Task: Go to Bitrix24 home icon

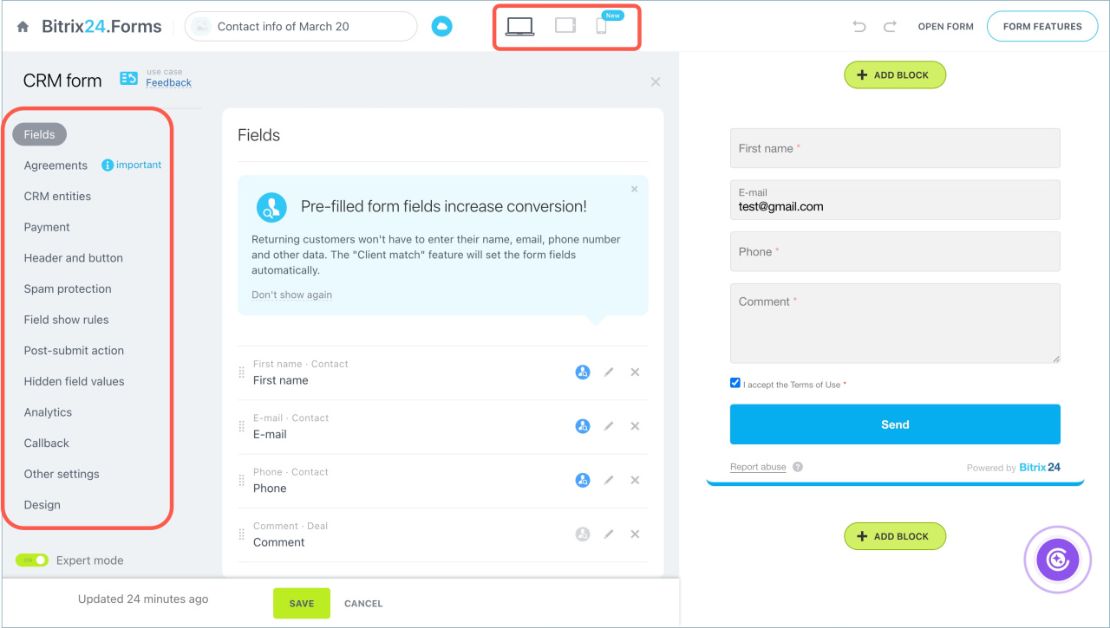Action: tap(23, 27)
